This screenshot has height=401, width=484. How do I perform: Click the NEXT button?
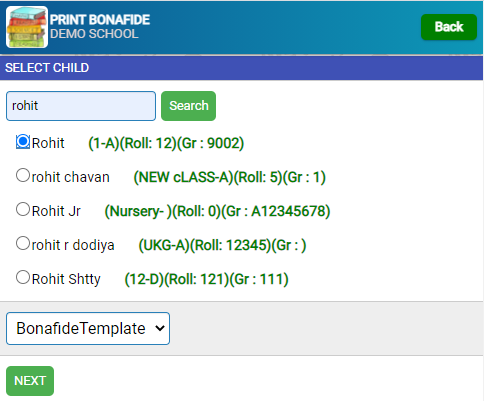30,381
